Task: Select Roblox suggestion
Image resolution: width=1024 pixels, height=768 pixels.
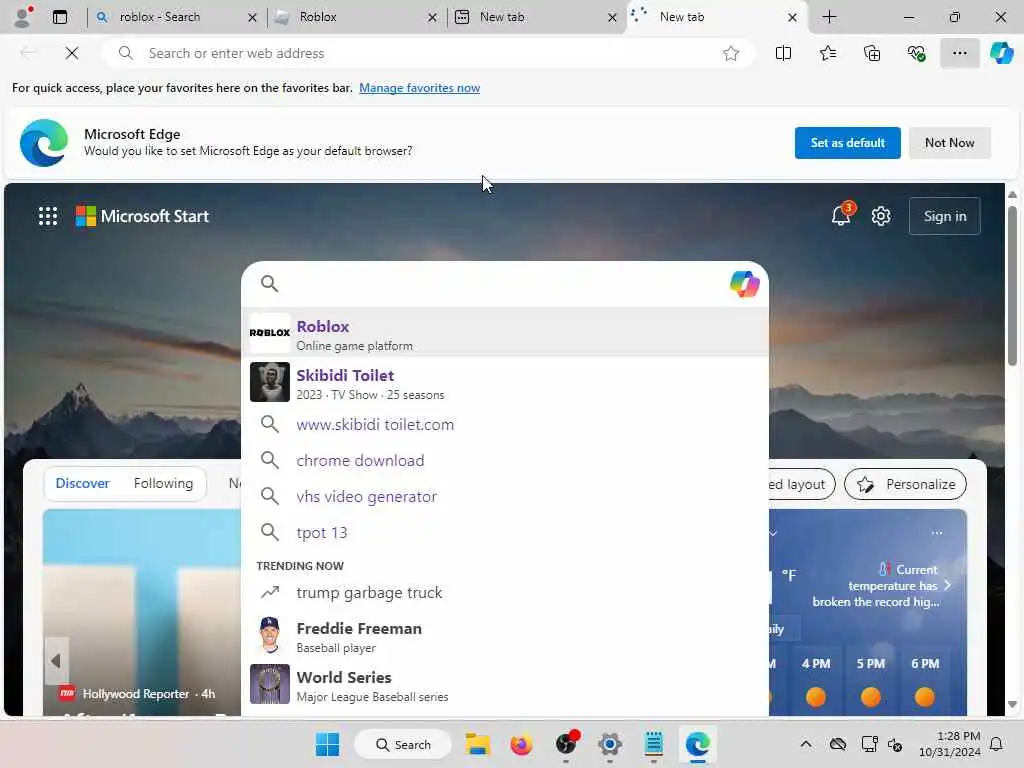Action: [x=505, y=332]
